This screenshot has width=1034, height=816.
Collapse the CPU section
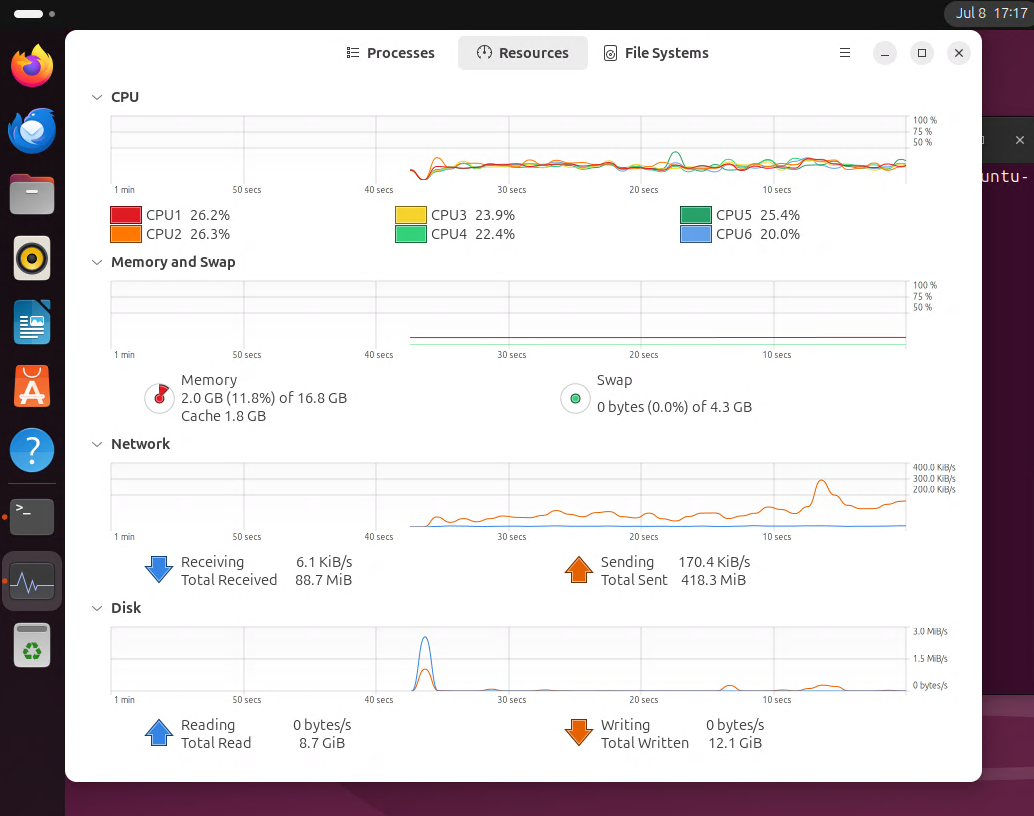pyautogui.click(x=97, y=97)
